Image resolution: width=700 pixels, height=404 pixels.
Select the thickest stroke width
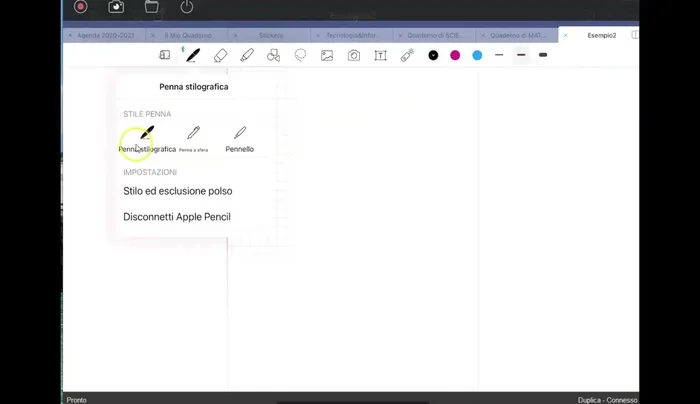click(543, 55)
